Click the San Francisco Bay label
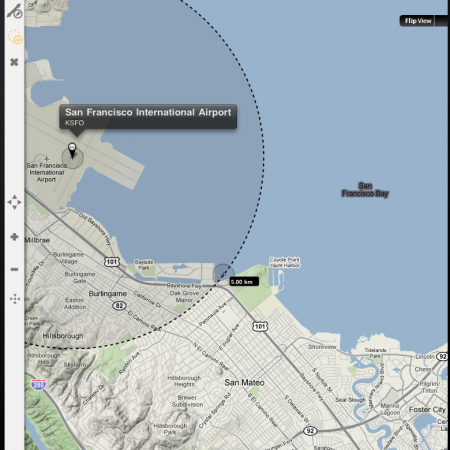The height and width of the screenshot is (450, 450). click(x=365, y=190)
